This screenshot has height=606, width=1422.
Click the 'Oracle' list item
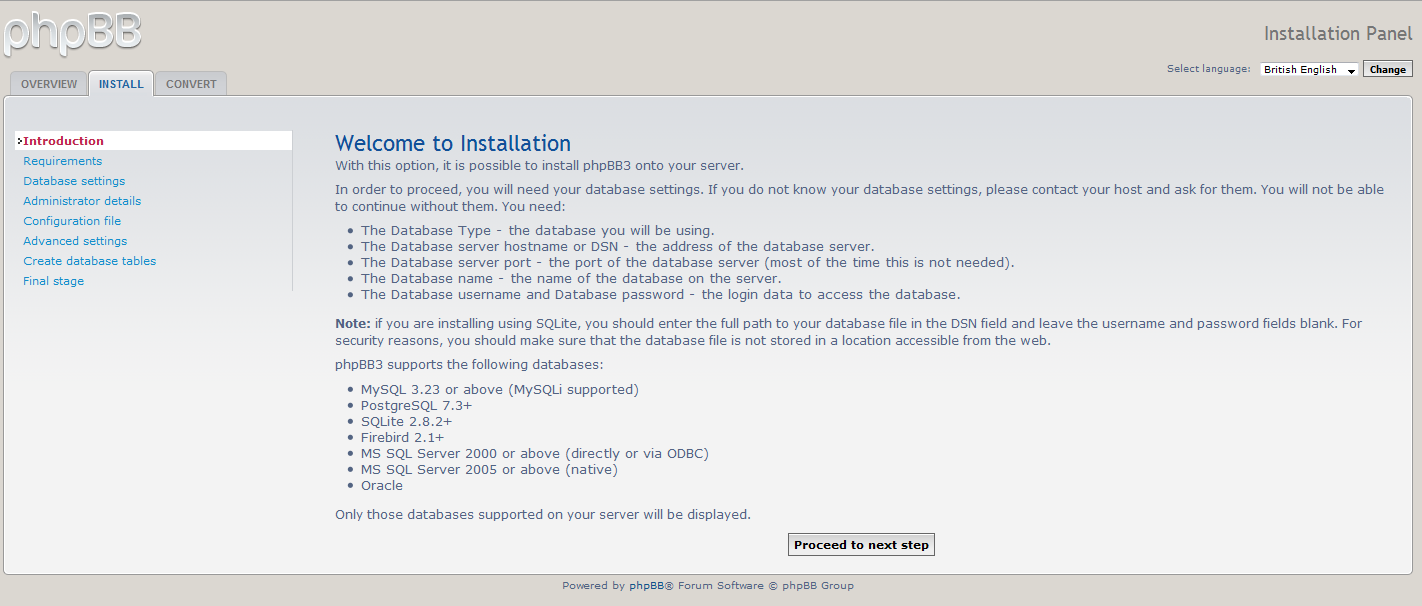[x=382, y=485]
